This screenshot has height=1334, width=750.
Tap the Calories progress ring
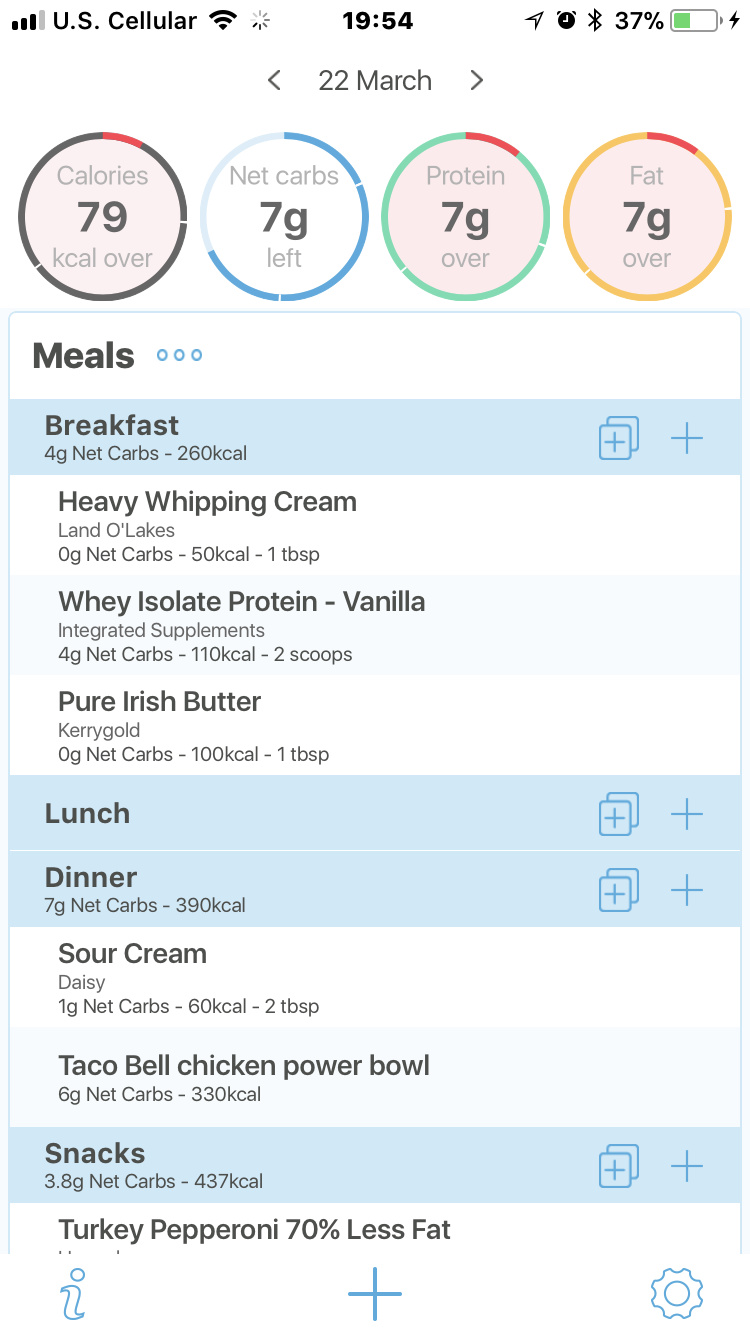102,216
